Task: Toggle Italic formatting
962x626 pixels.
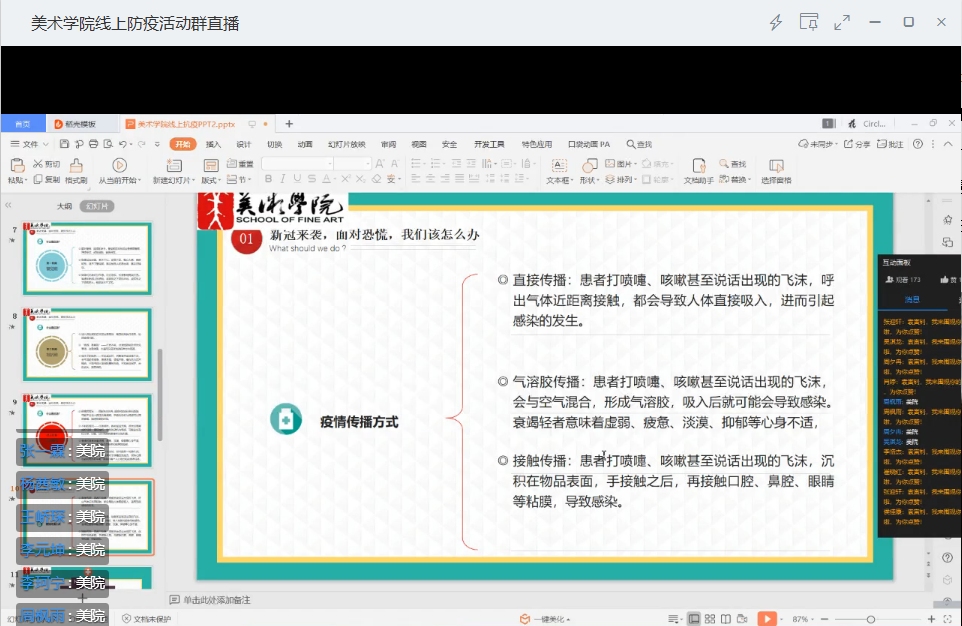Action: tap(283, 179)
